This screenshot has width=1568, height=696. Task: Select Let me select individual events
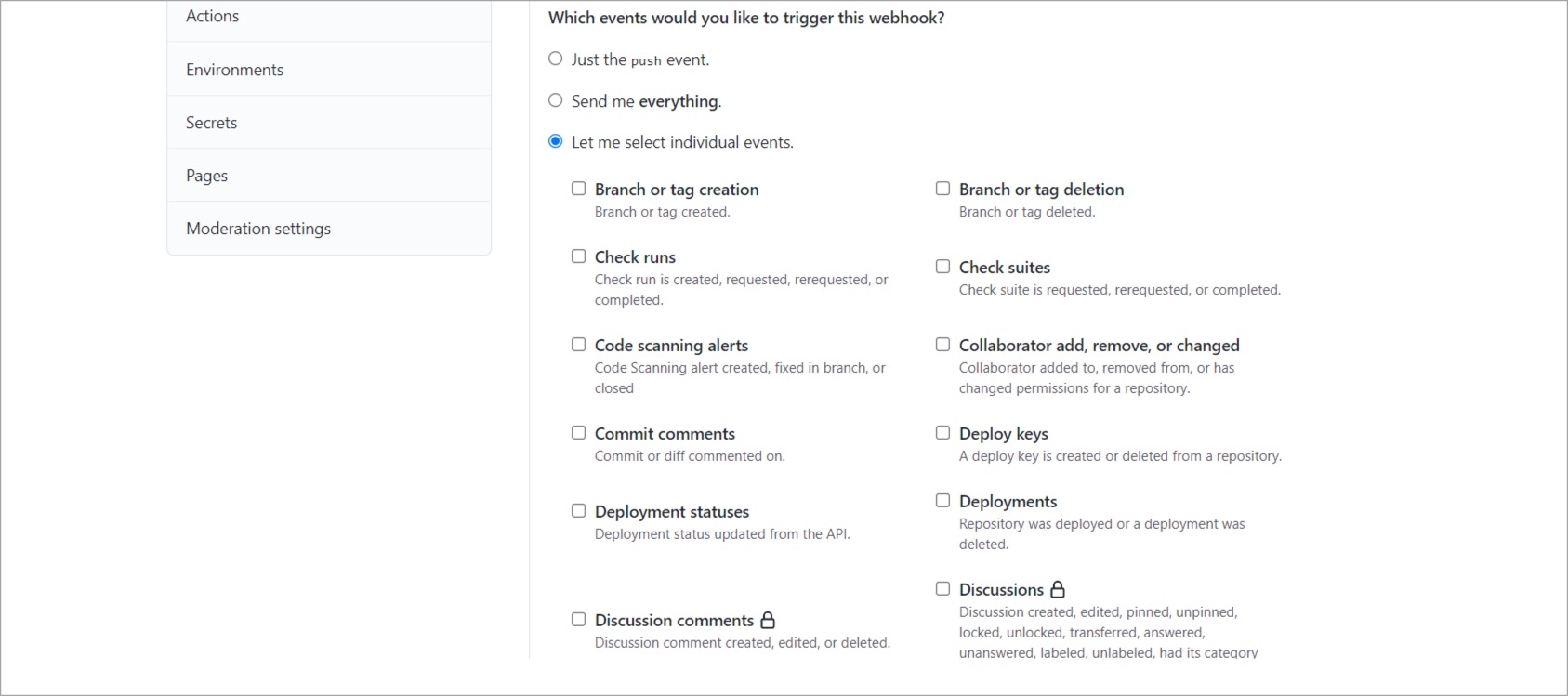click(x=556, y=141)
